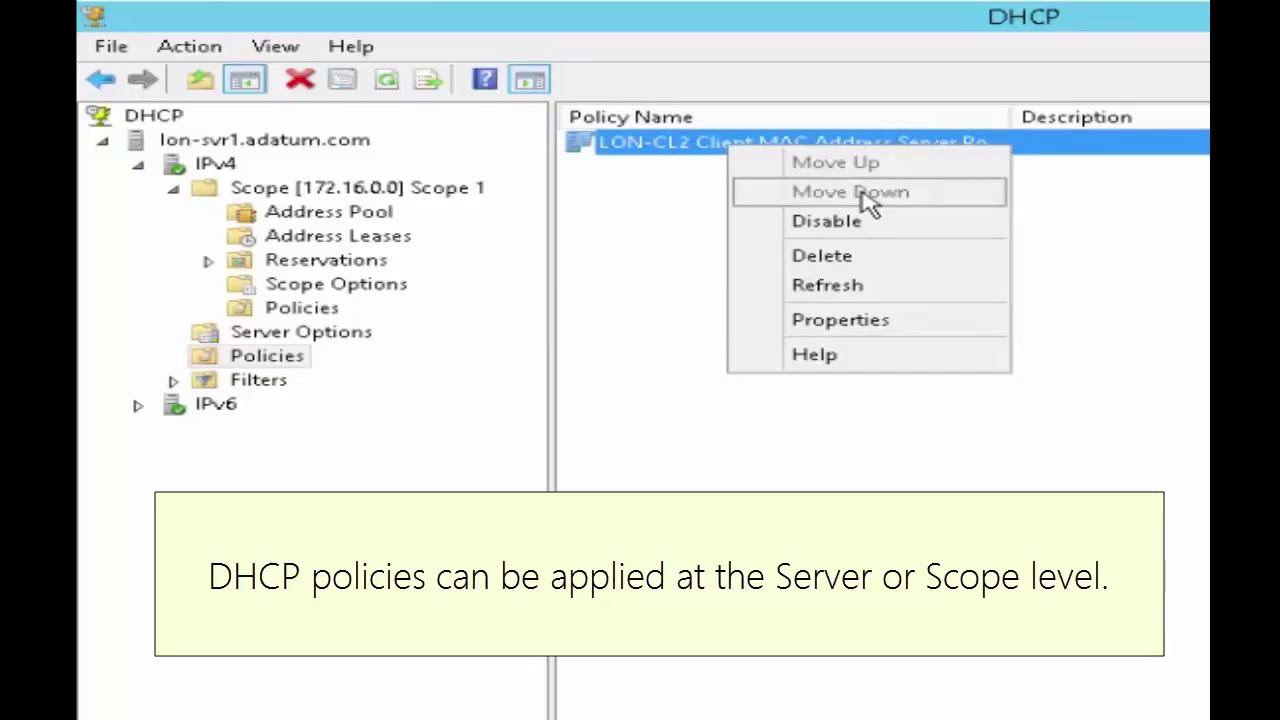Toggle the Show/Hide Action Pane toolbar icon
1280x720 pixels.
click(530, 80)
